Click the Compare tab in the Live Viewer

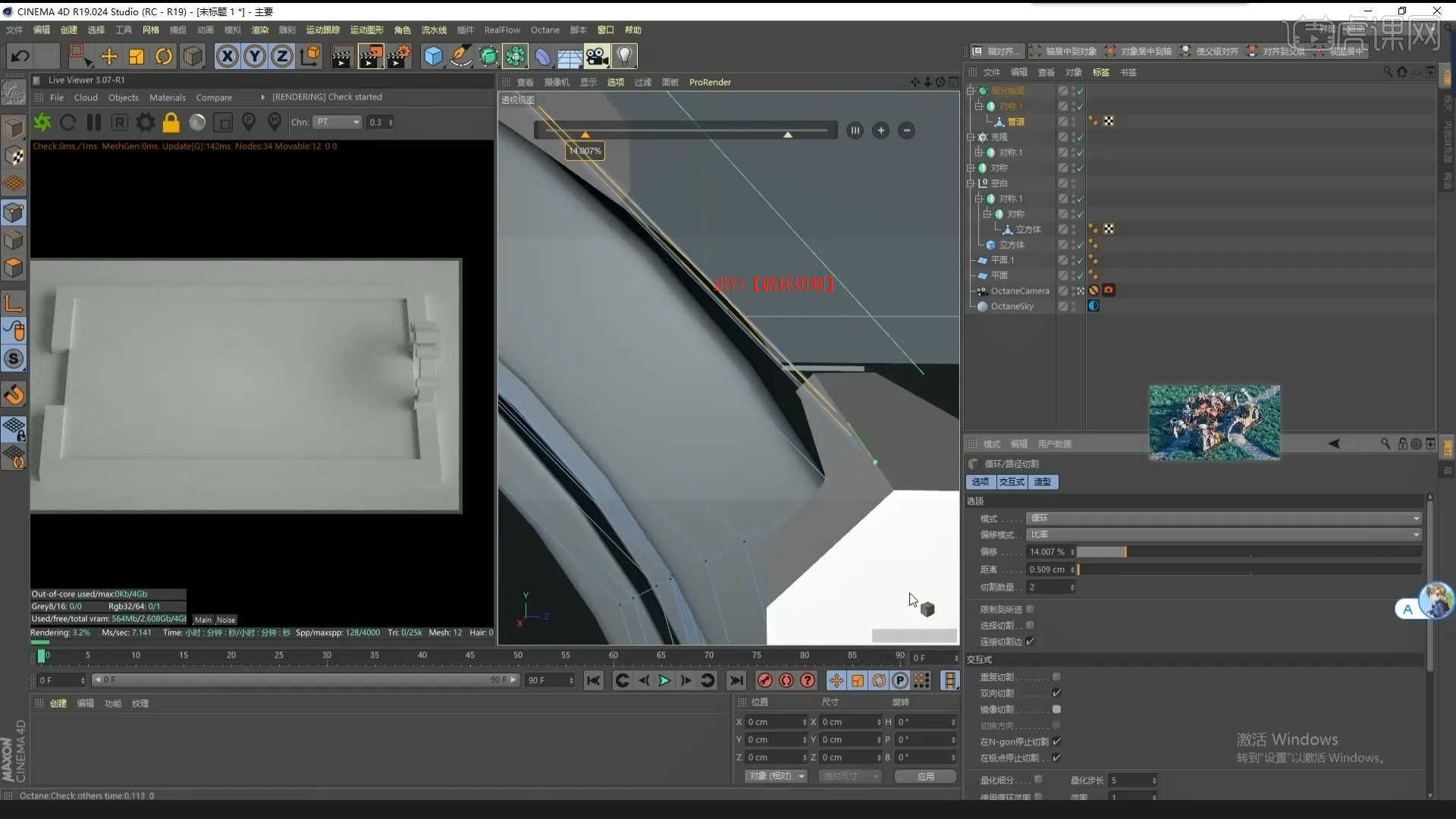[215, 97]
